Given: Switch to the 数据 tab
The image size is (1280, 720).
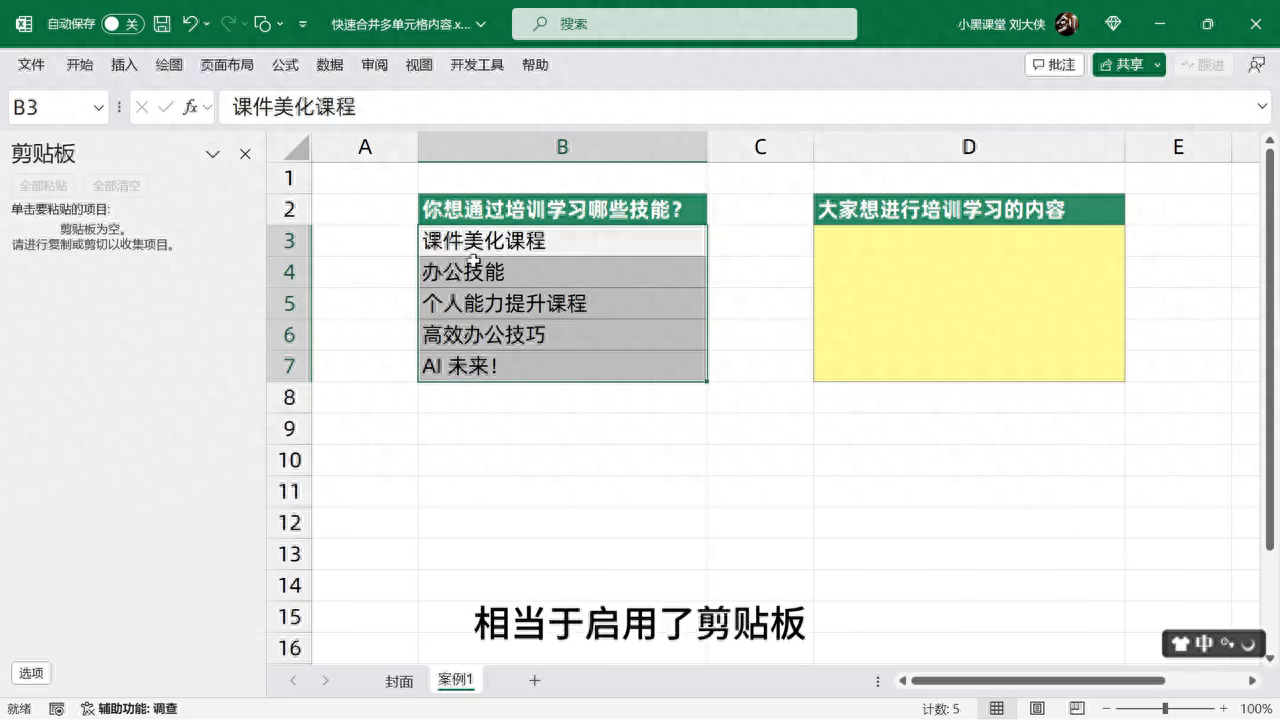Looking at the screenshot, I should point(330,65).
